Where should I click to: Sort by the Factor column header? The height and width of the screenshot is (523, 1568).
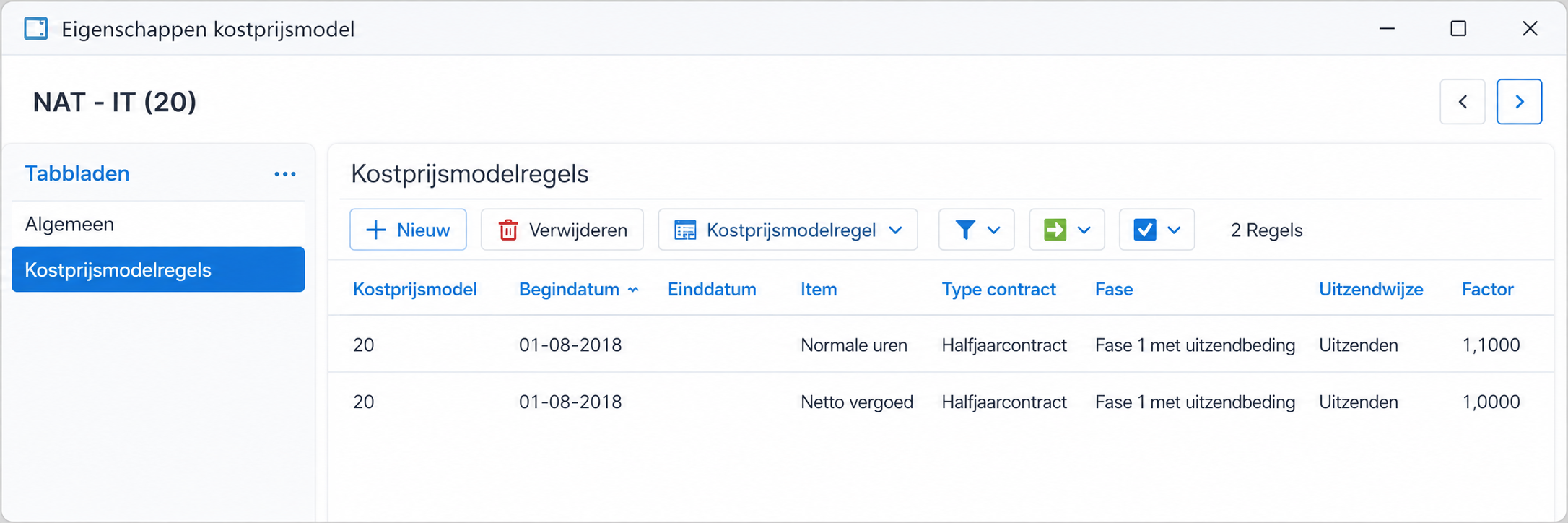point(1487,290)
